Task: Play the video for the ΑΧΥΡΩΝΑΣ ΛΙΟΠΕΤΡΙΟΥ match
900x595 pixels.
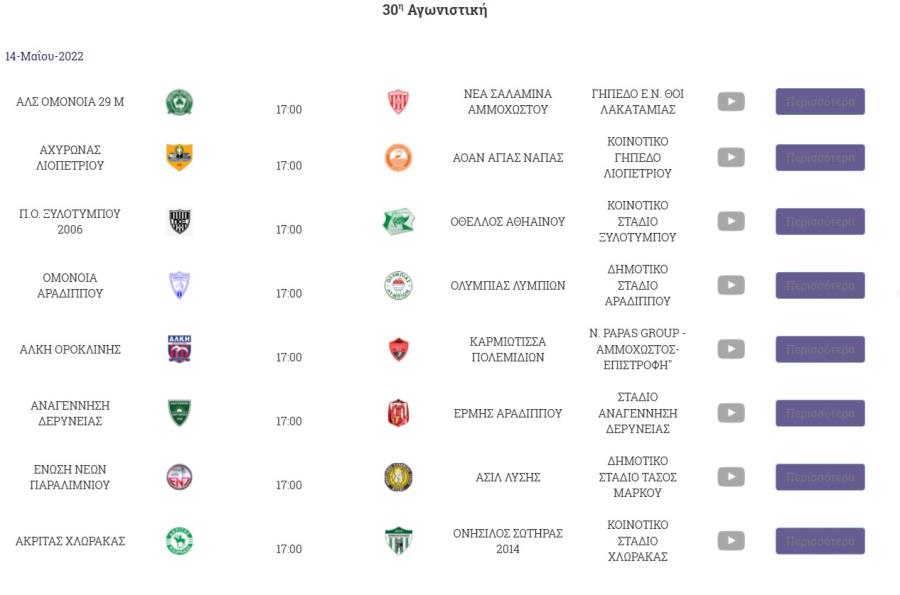Action: [x=731, y=157]
